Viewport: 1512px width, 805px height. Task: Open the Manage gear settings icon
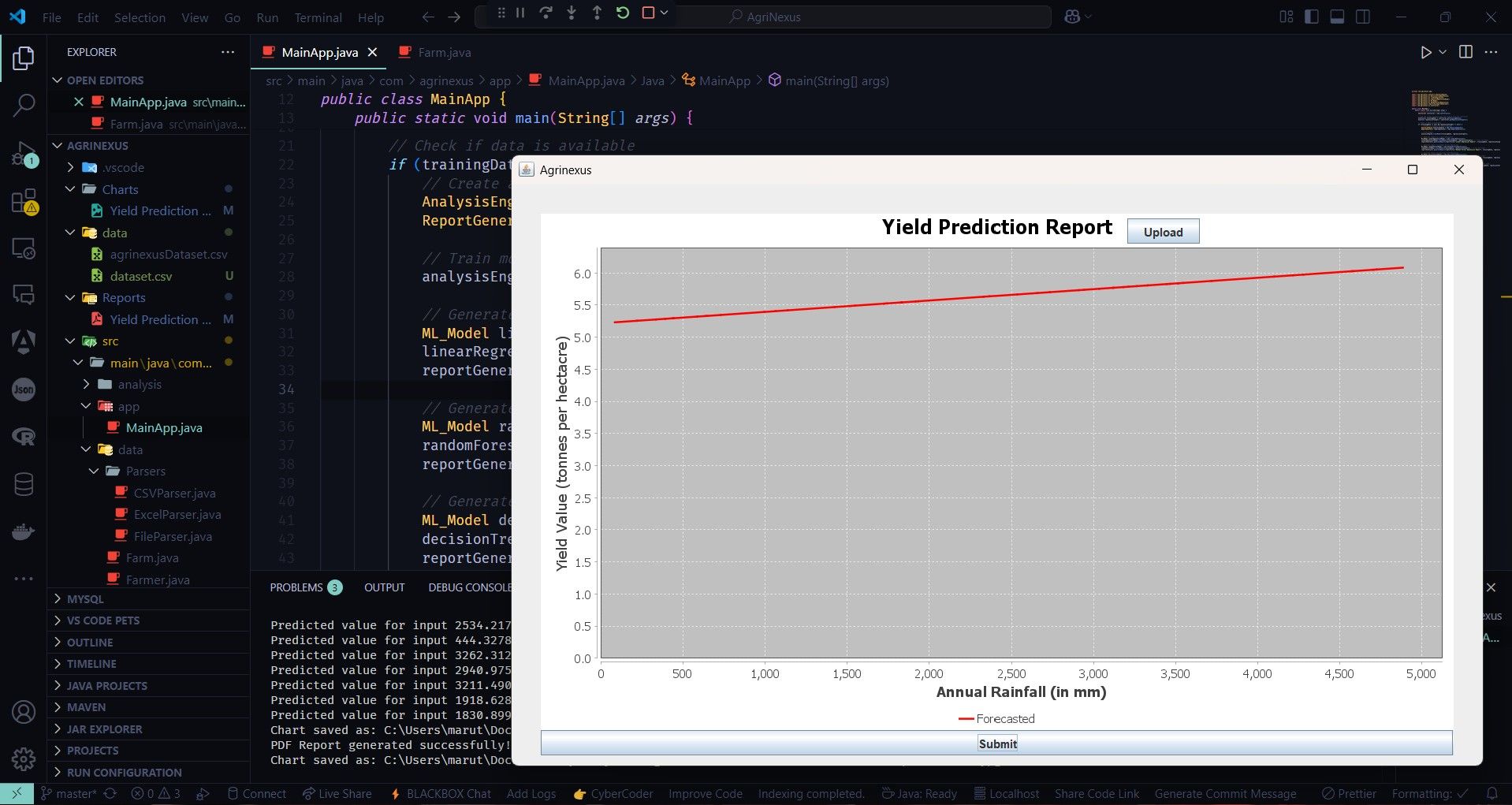tap(24, 758)
